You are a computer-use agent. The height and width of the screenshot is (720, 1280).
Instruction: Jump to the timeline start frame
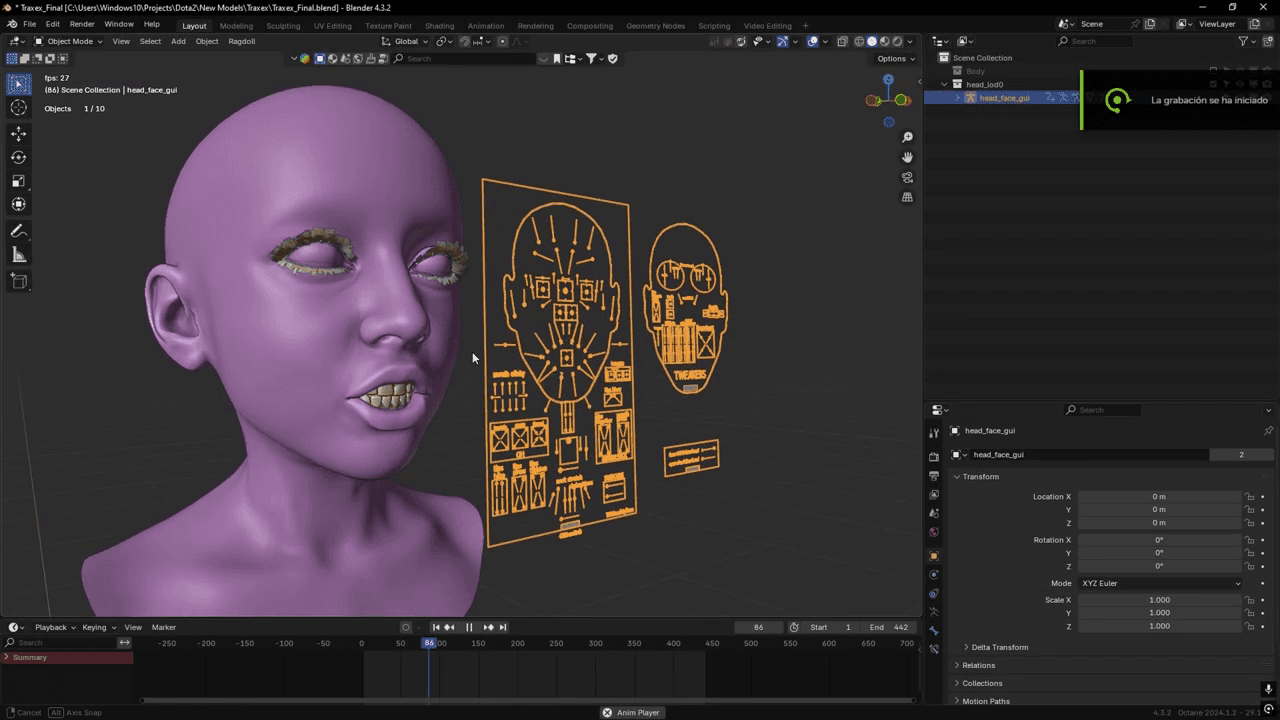click(436, 627)
